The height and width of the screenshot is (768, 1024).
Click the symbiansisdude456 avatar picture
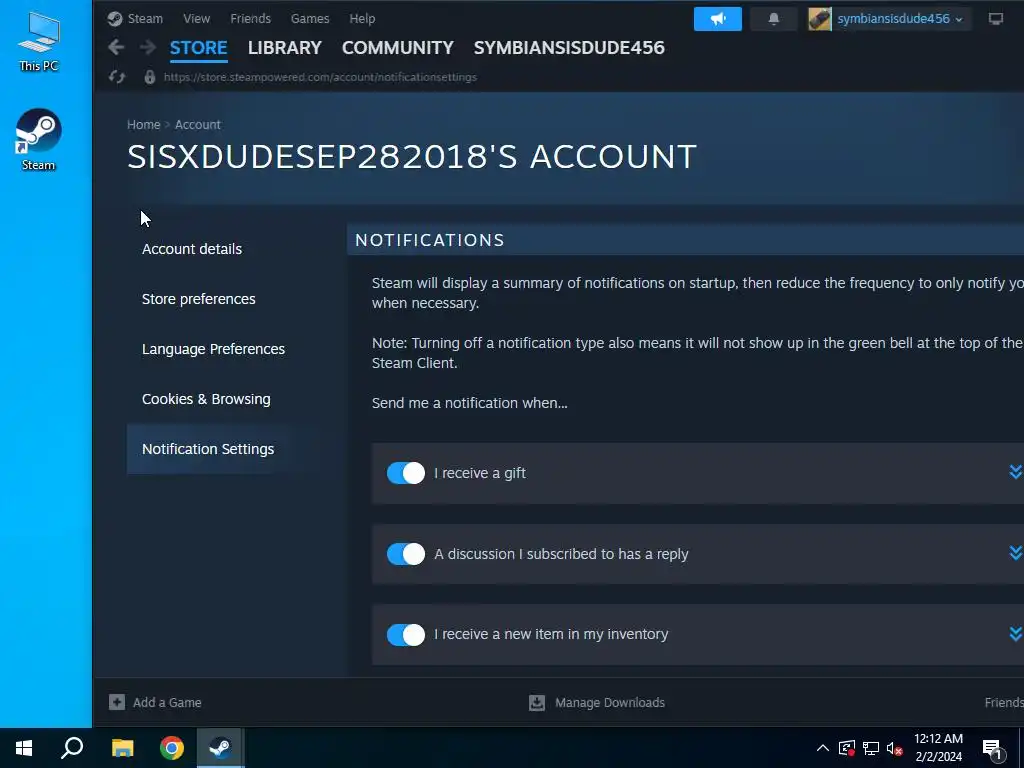[x=820, y=19]
